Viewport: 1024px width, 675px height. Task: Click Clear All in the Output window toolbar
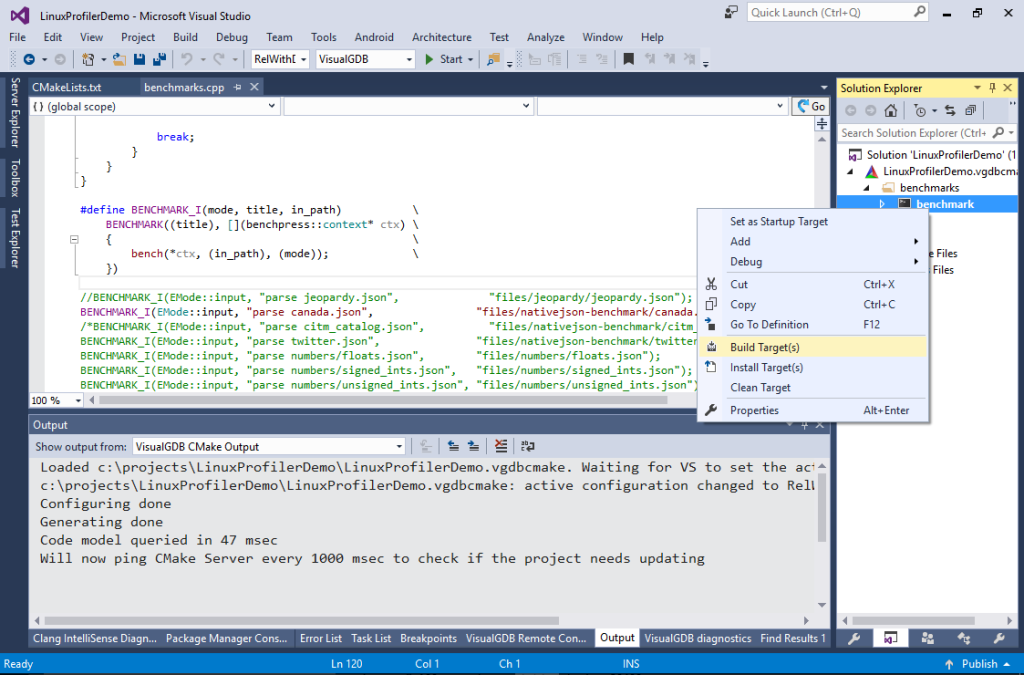tap(500, 446)
